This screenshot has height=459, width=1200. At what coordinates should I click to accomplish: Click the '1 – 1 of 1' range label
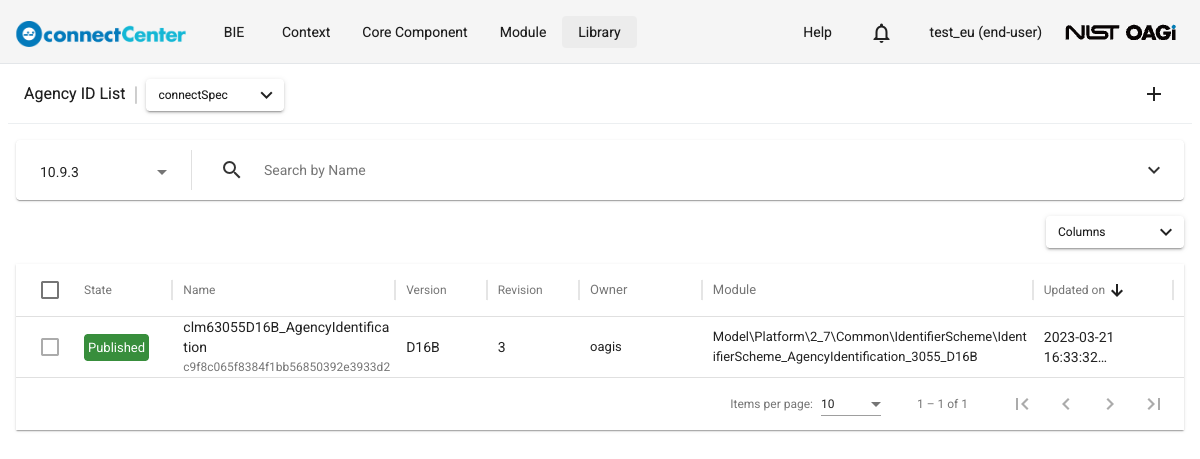tap(942, 404)
